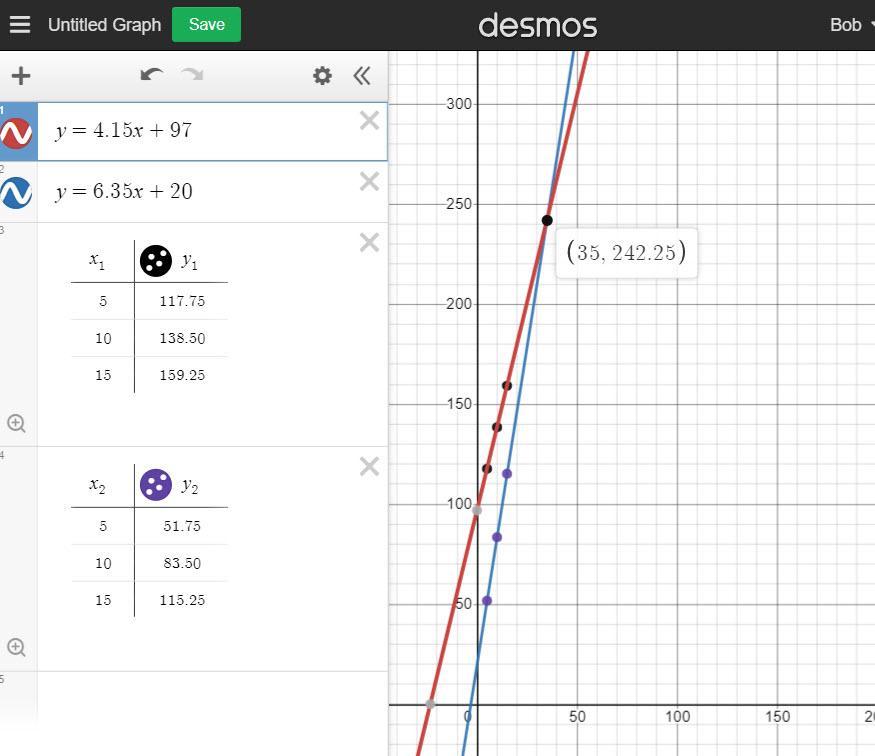Click the black data point at x=15
The image size is (875, 756).
507,386
